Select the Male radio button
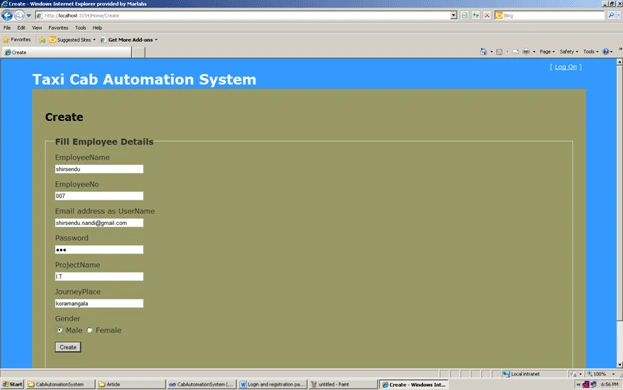This screenshot has width=623, height=390. pyautogui.click(x=60, y=330)
